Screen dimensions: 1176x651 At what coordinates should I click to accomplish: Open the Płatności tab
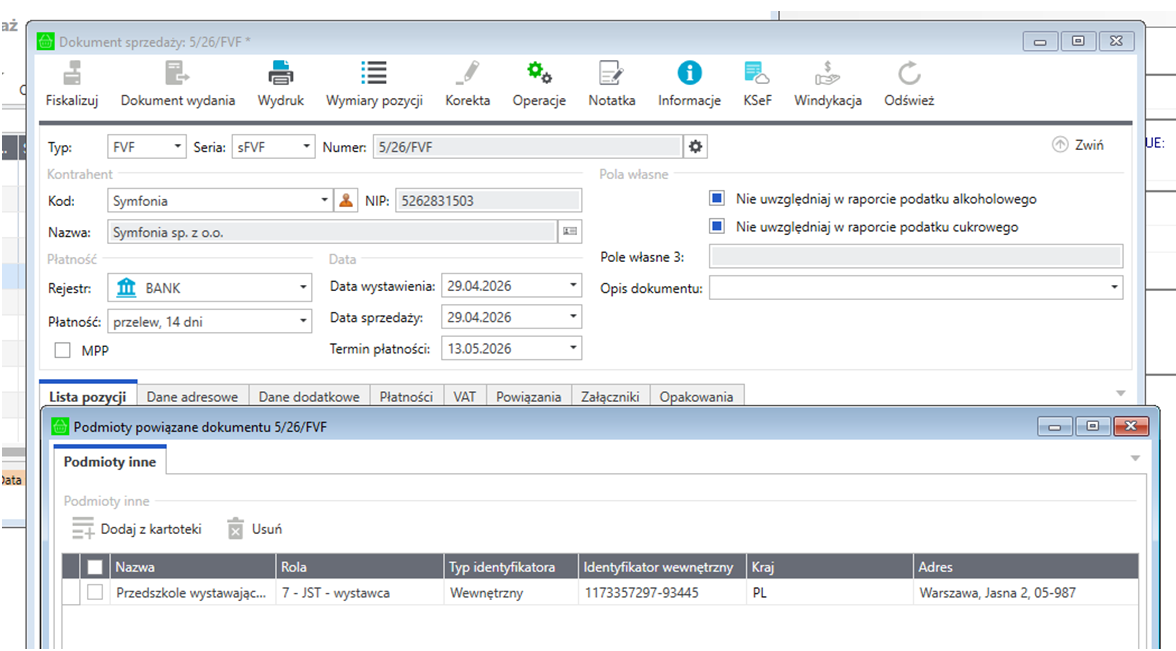pos(406,397)
